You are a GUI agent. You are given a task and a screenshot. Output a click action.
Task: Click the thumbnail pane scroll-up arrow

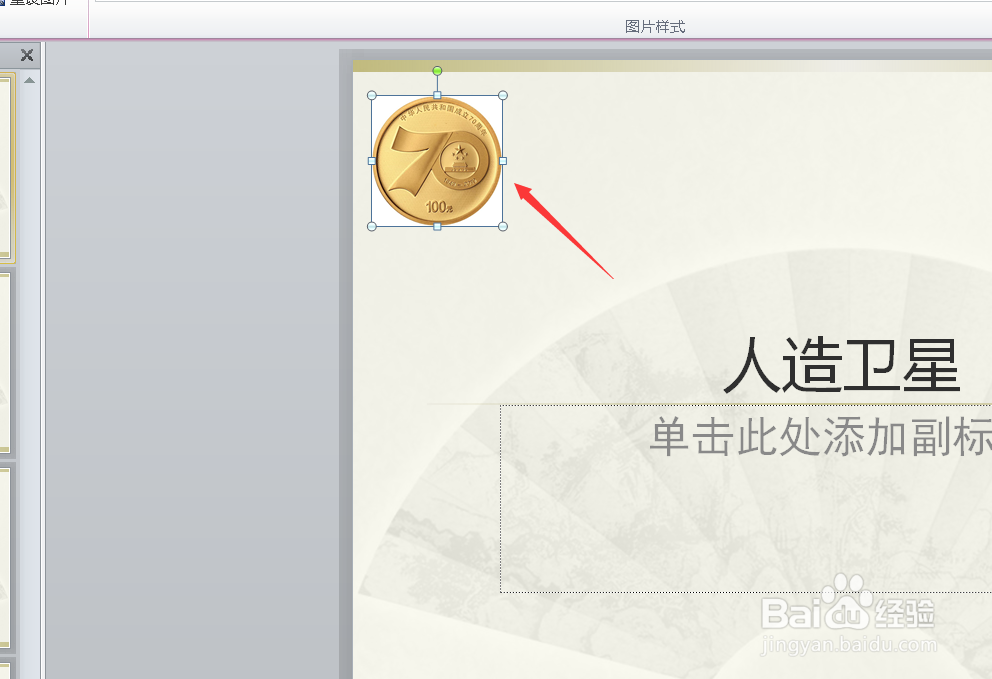tap(29, 80)
